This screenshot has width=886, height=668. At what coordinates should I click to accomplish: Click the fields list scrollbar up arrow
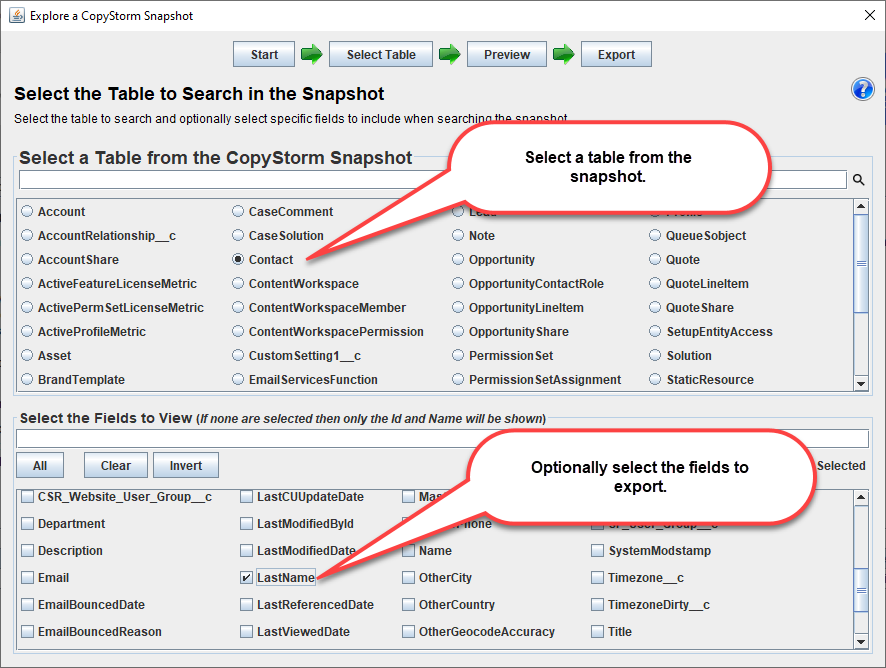tap(861, 497)
